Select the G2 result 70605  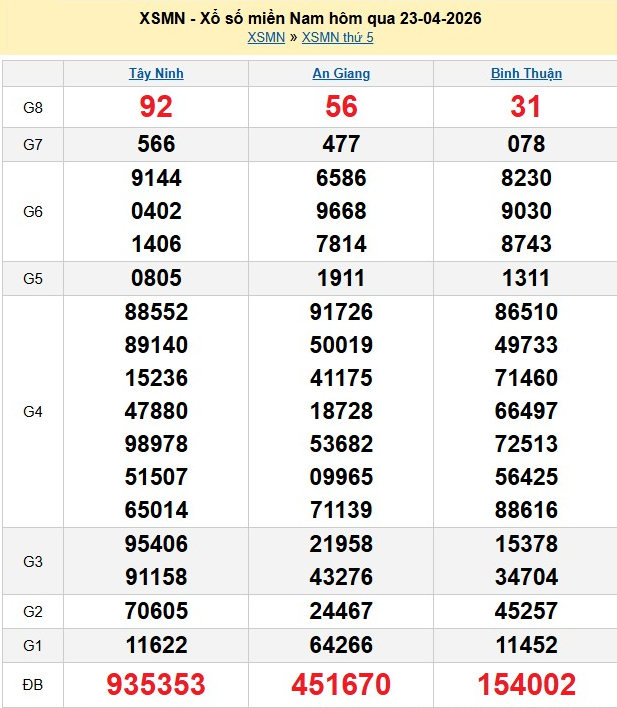[x=156, y=611]
